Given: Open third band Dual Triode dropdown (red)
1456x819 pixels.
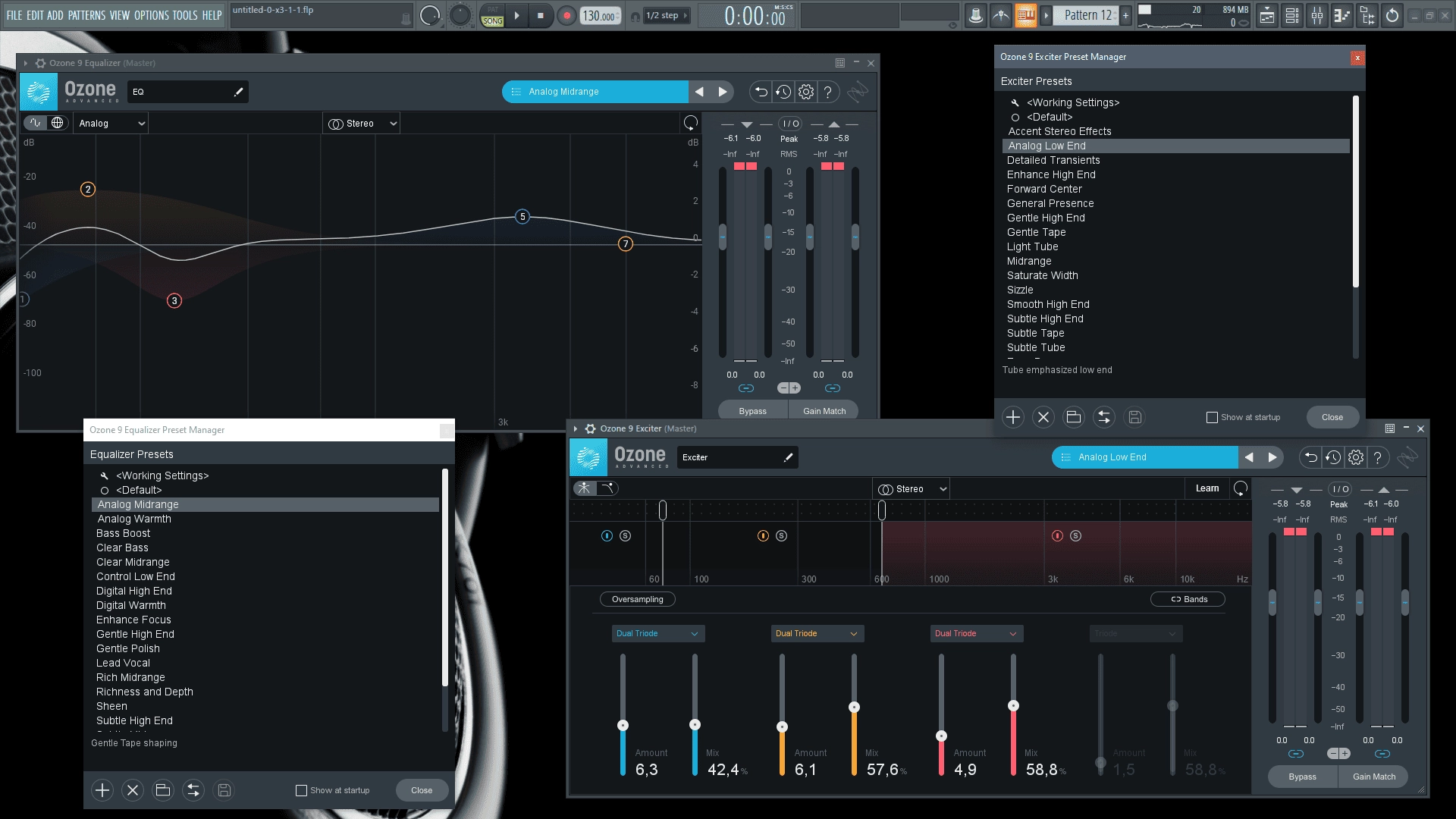Looking at the screenshot, I should click(x=976, y=633).
